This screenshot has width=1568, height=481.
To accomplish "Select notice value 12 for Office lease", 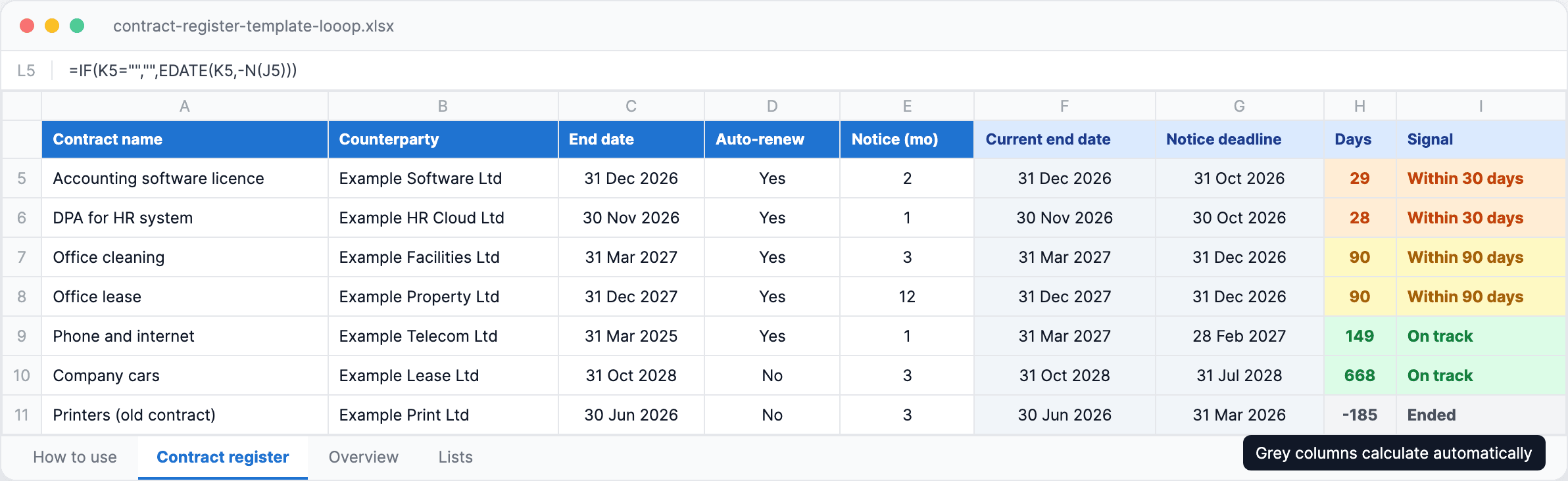I will coord(907,296).
